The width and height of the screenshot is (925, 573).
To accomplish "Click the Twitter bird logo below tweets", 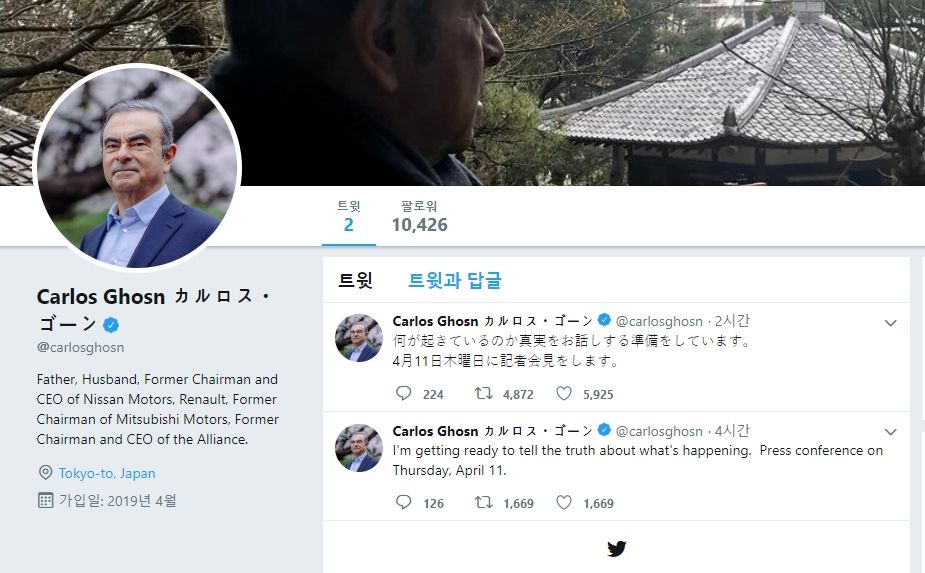I will 616,549.
